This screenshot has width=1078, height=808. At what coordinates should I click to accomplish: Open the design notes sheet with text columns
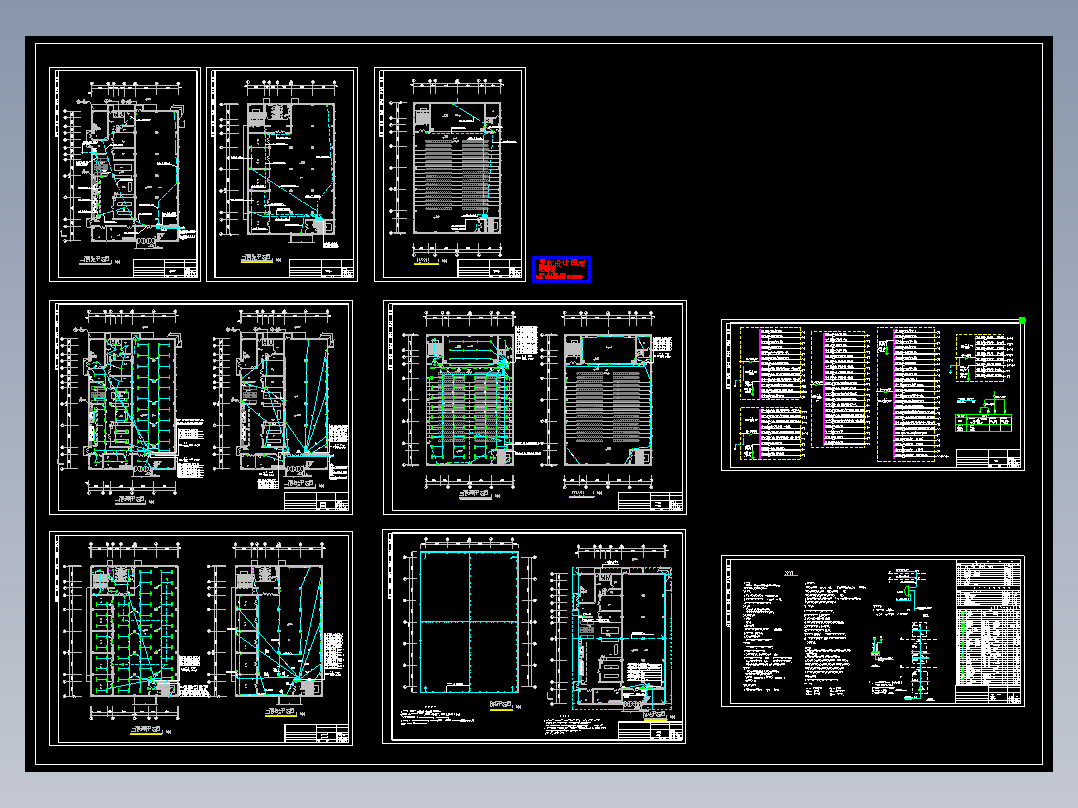[x=872, y=631]
